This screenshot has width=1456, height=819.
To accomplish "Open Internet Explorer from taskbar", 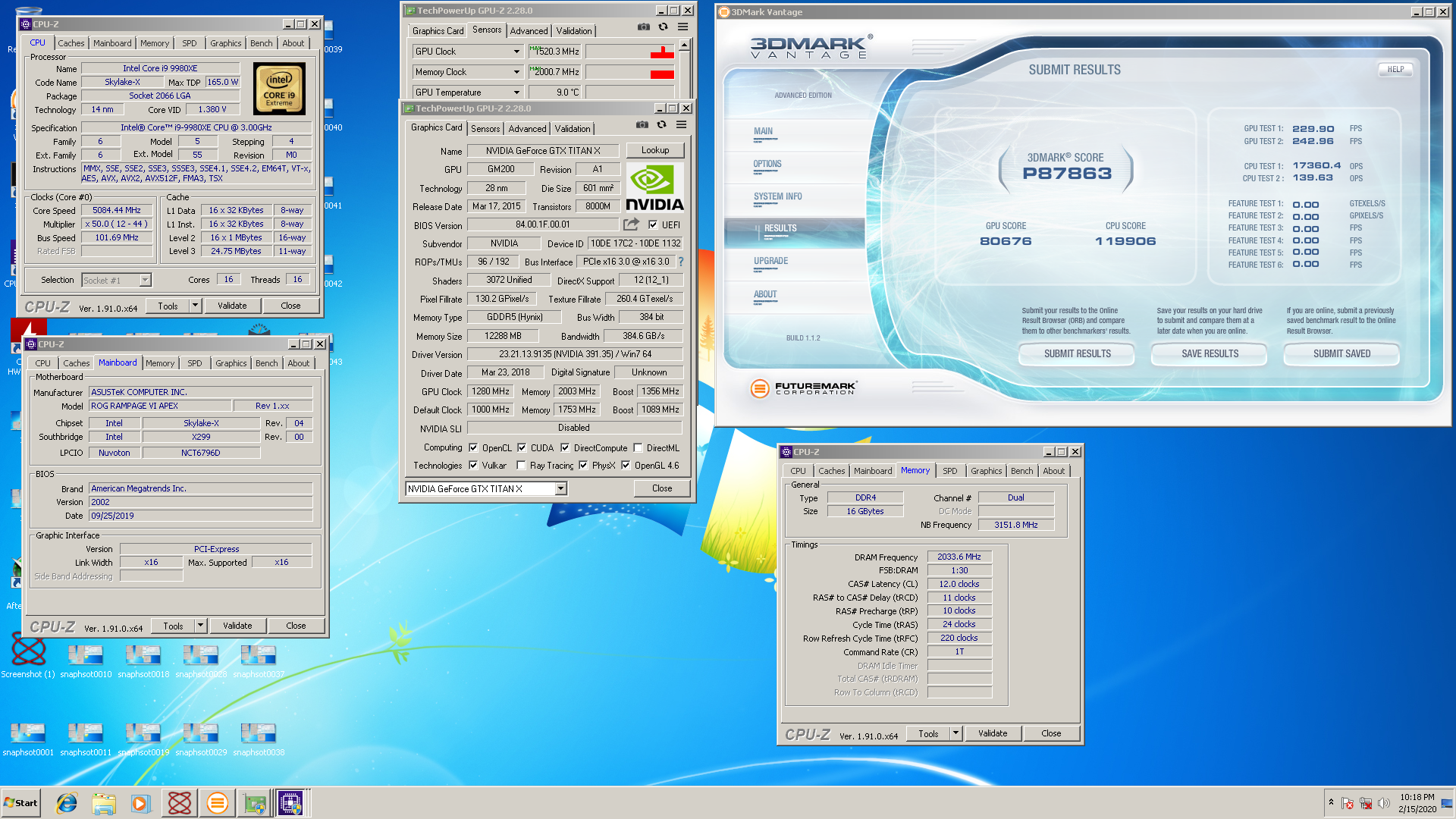I will tap(67, 803).
